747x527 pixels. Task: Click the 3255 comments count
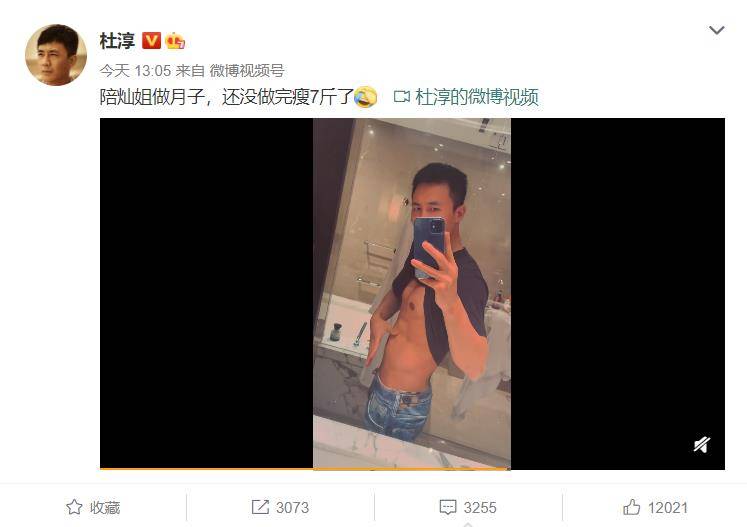[x=480, y=507]
